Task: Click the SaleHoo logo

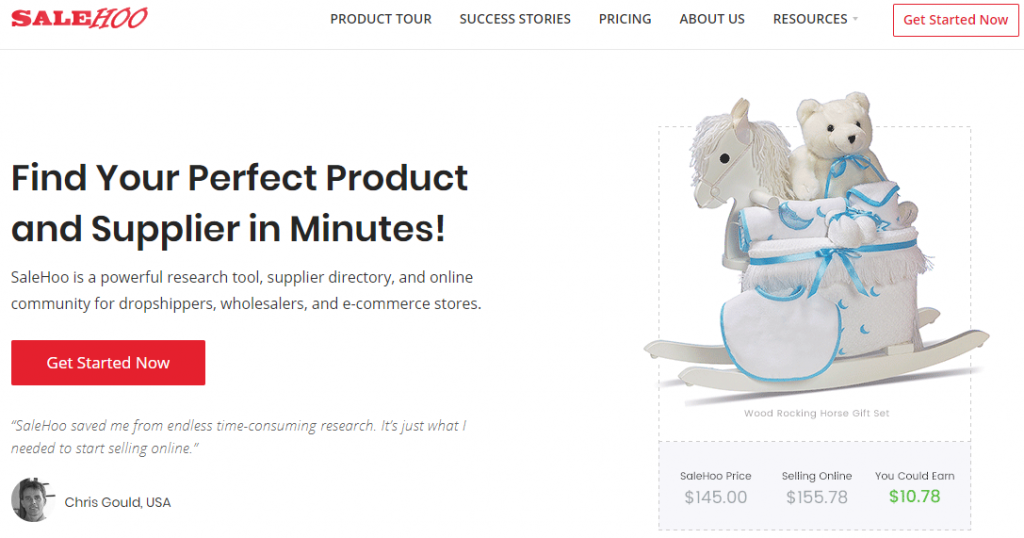Action: click(79, 19)
